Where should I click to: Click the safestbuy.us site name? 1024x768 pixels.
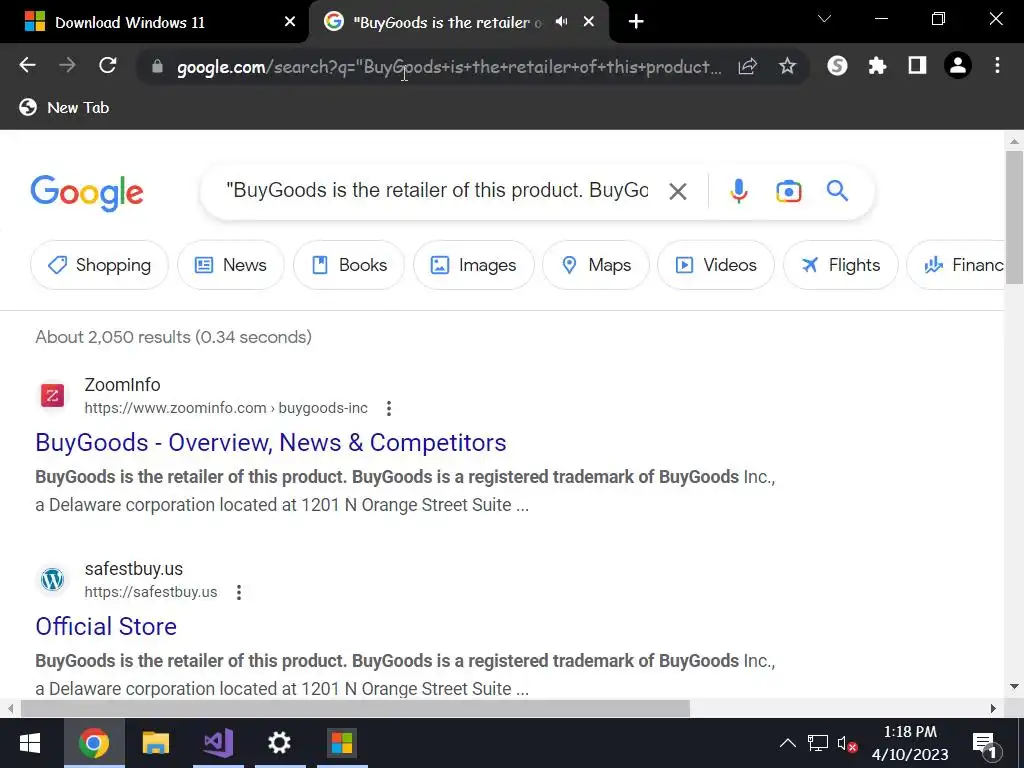(x=134, y=569)
